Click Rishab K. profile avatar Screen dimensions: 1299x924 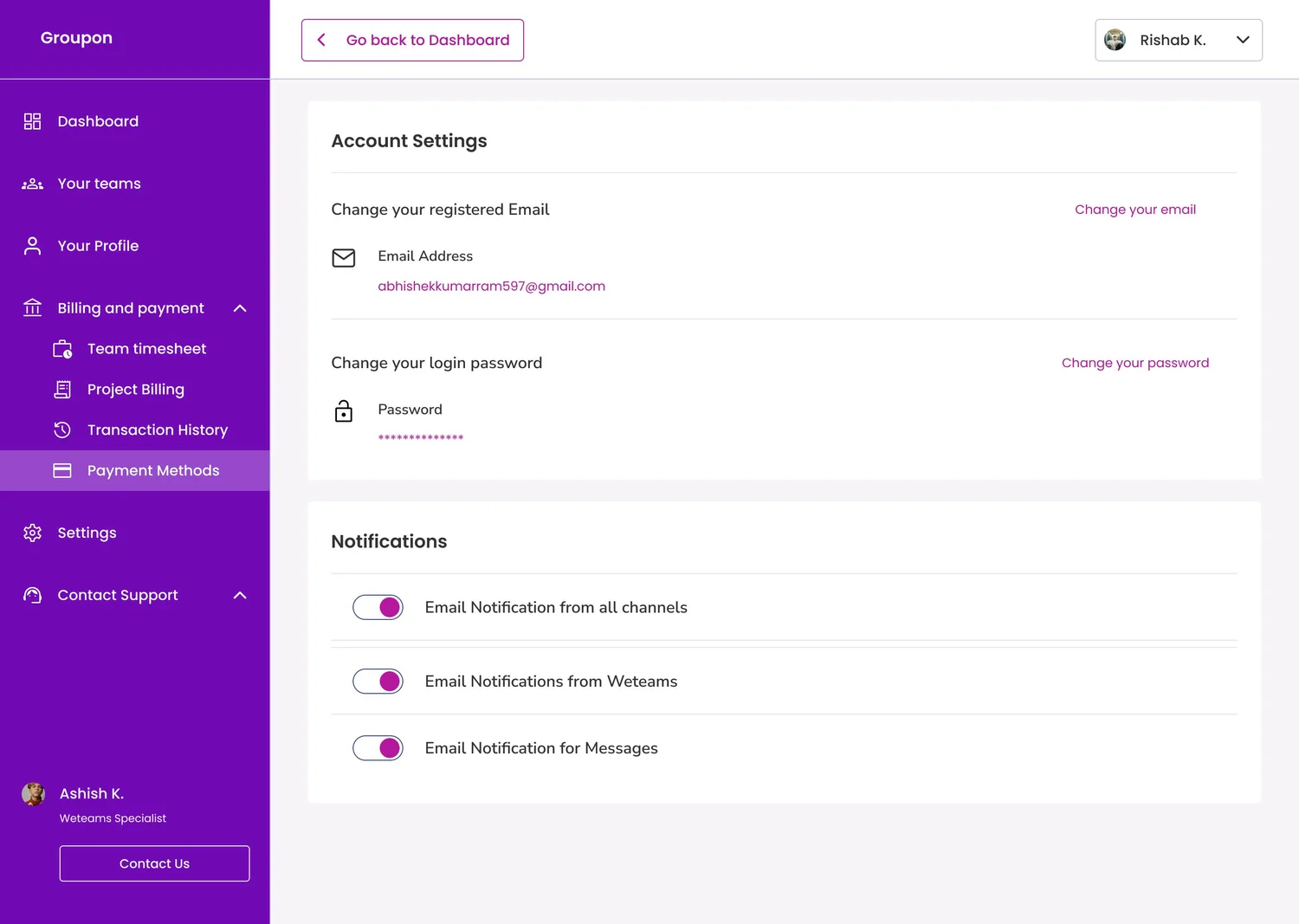point(1115,40)
